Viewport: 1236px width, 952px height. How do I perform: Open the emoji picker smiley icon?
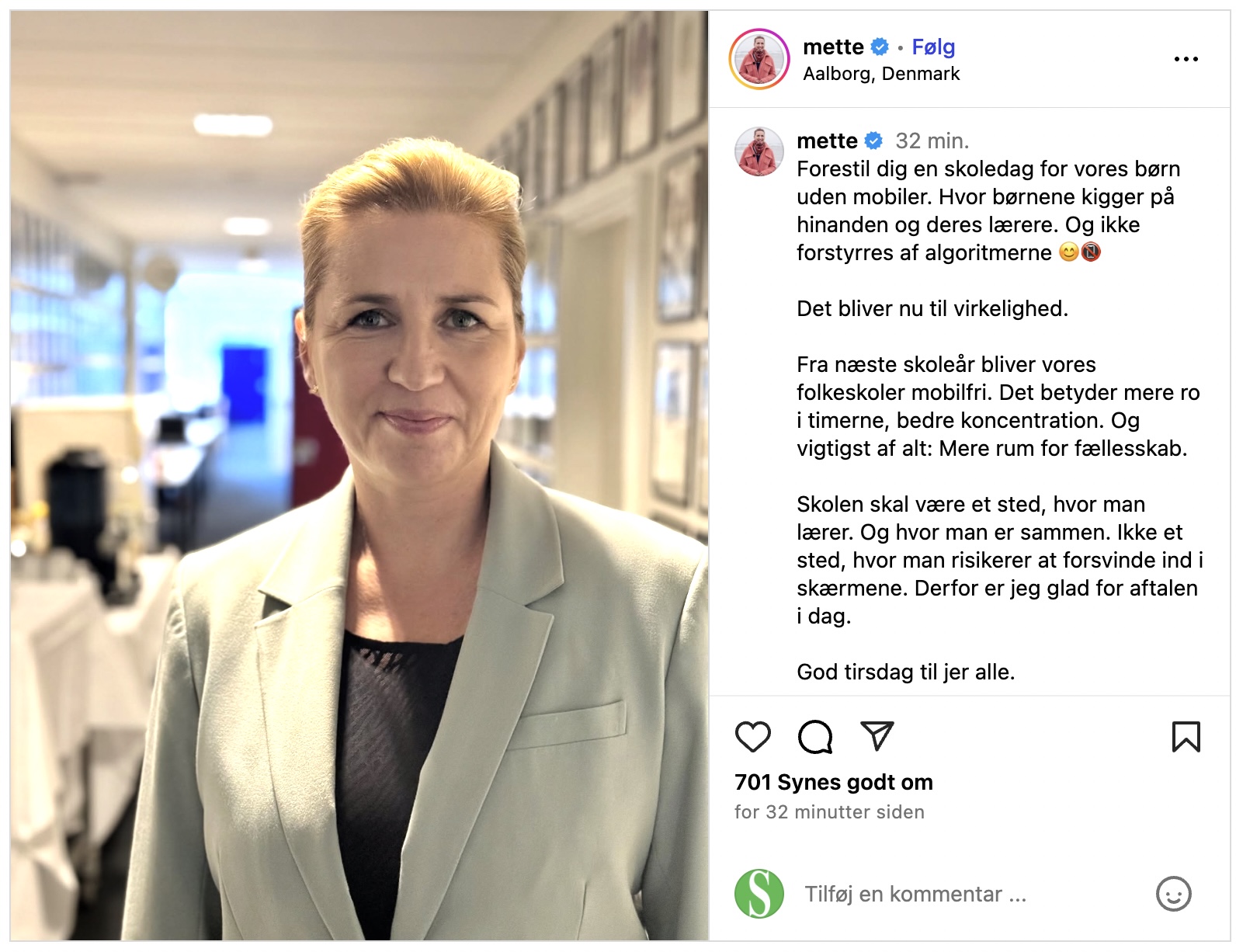point(1173,894)
